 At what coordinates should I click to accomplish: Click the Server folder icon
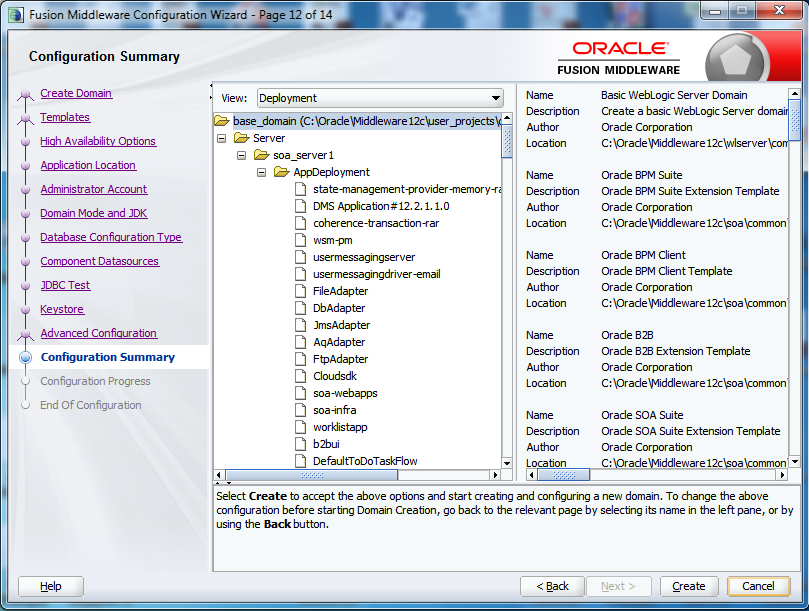click(x=241, y=138)
